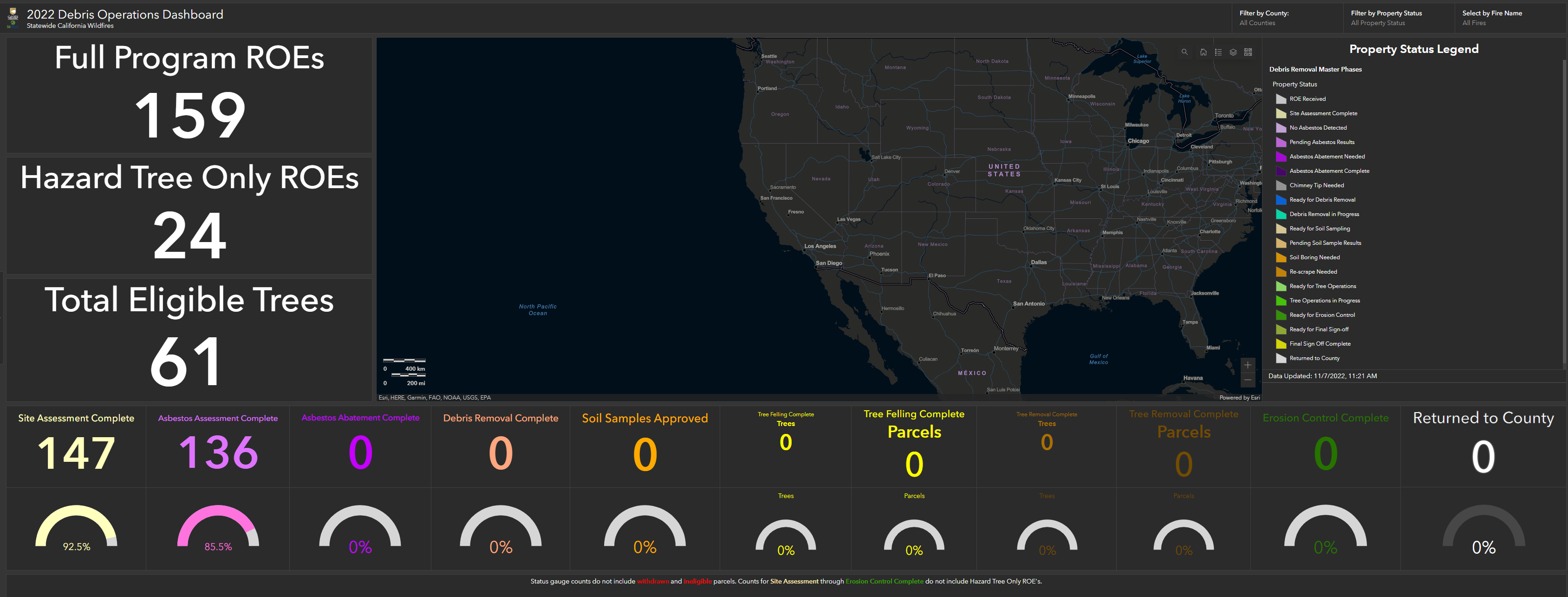Click the Ready for Debris Removal swatch
Image resolution: width=1568 pixels, height=597 pixels.
click(1281, 200)
